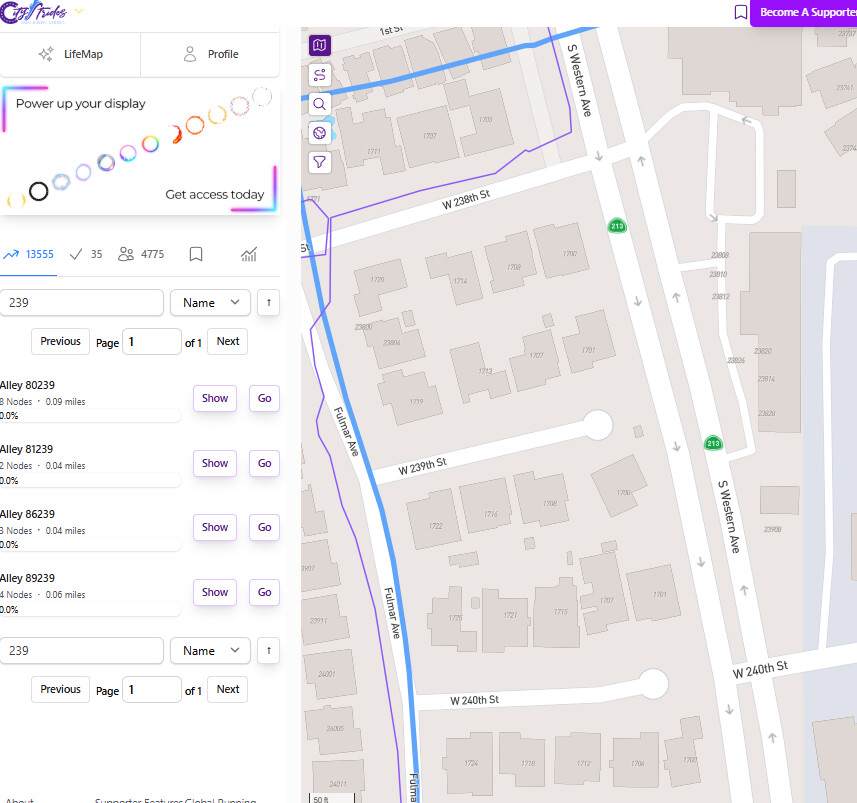
Task: Click the top search field containing 239
Action: coord(82,303)
